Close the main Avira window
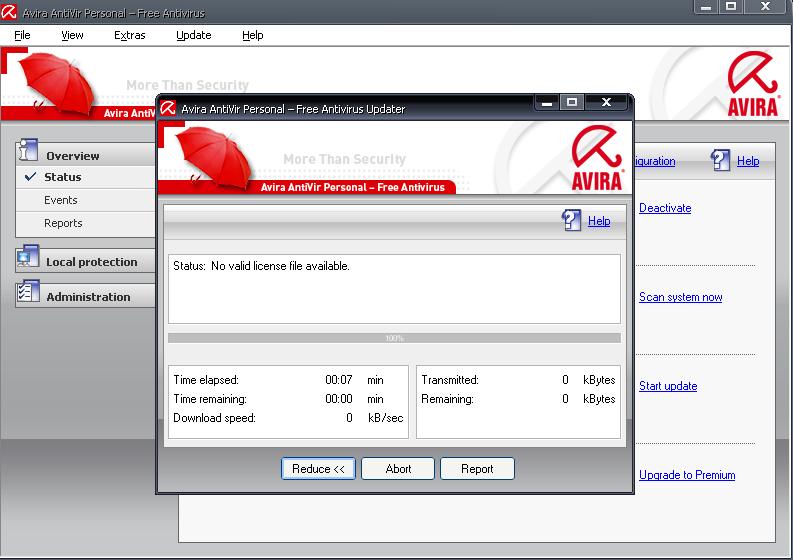The image size is (793, 560). [766, 7]
